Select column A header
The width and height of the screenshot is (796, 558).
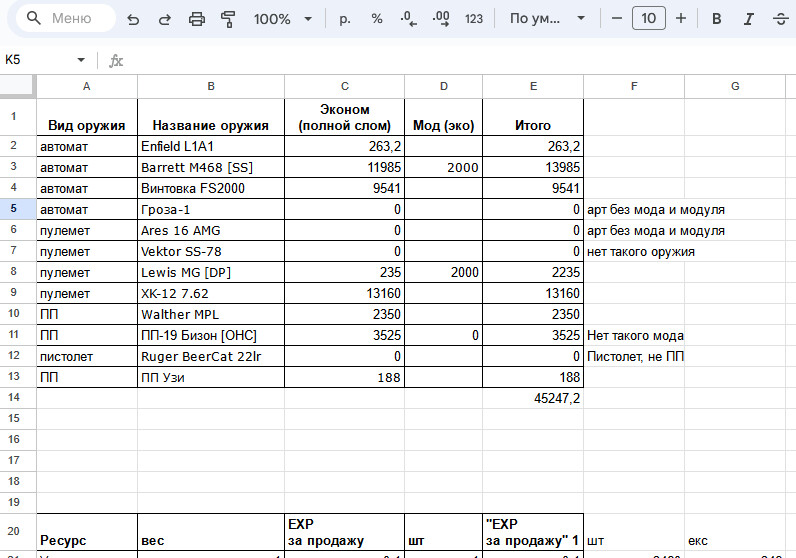pyautogui.click(x=87, y=86)
